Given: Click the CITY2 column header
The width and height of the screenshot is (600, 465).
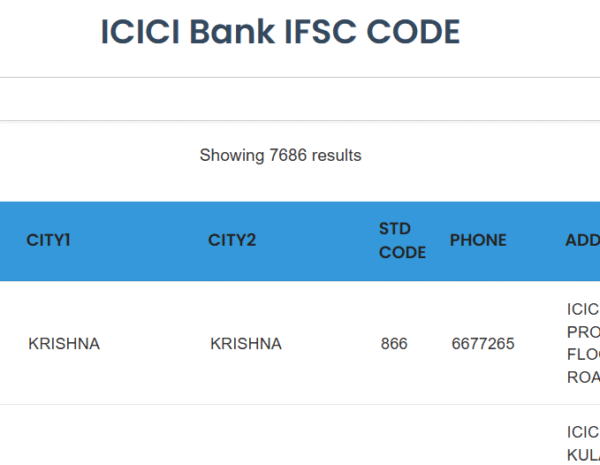Looking at the screenshot, I should pyautogui.click(x=232, y=240).
